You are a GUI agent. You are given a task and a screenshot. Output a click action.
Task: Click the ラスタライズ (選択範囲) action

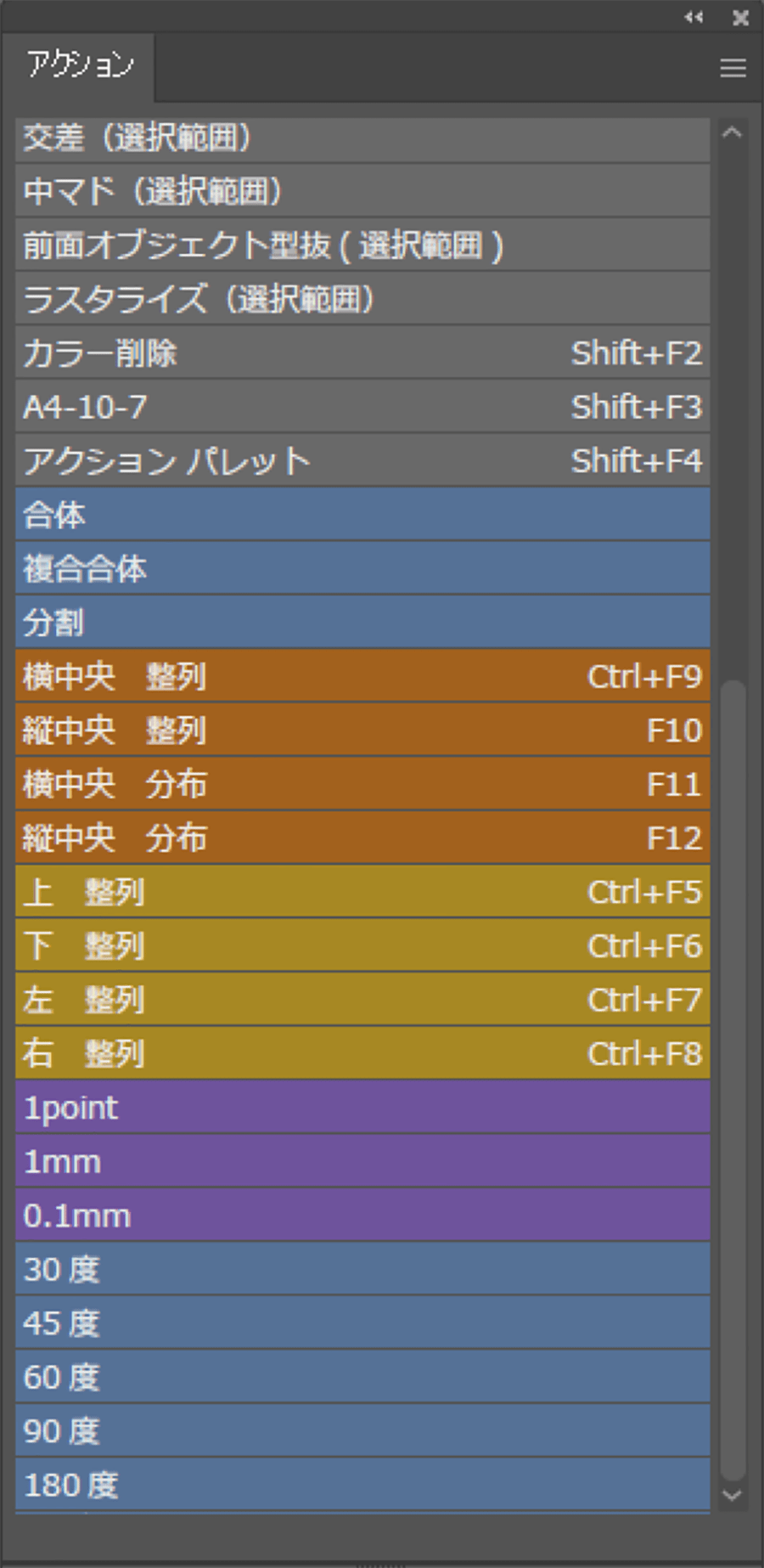(x=362, y=299)
